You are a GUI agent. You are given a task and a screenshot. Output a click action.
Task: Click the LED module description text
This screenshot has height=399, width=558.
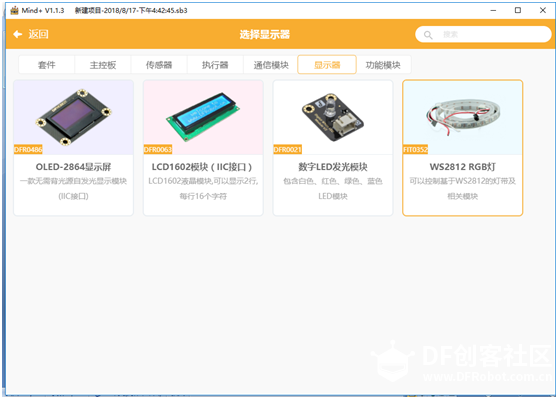click(333, 189)
